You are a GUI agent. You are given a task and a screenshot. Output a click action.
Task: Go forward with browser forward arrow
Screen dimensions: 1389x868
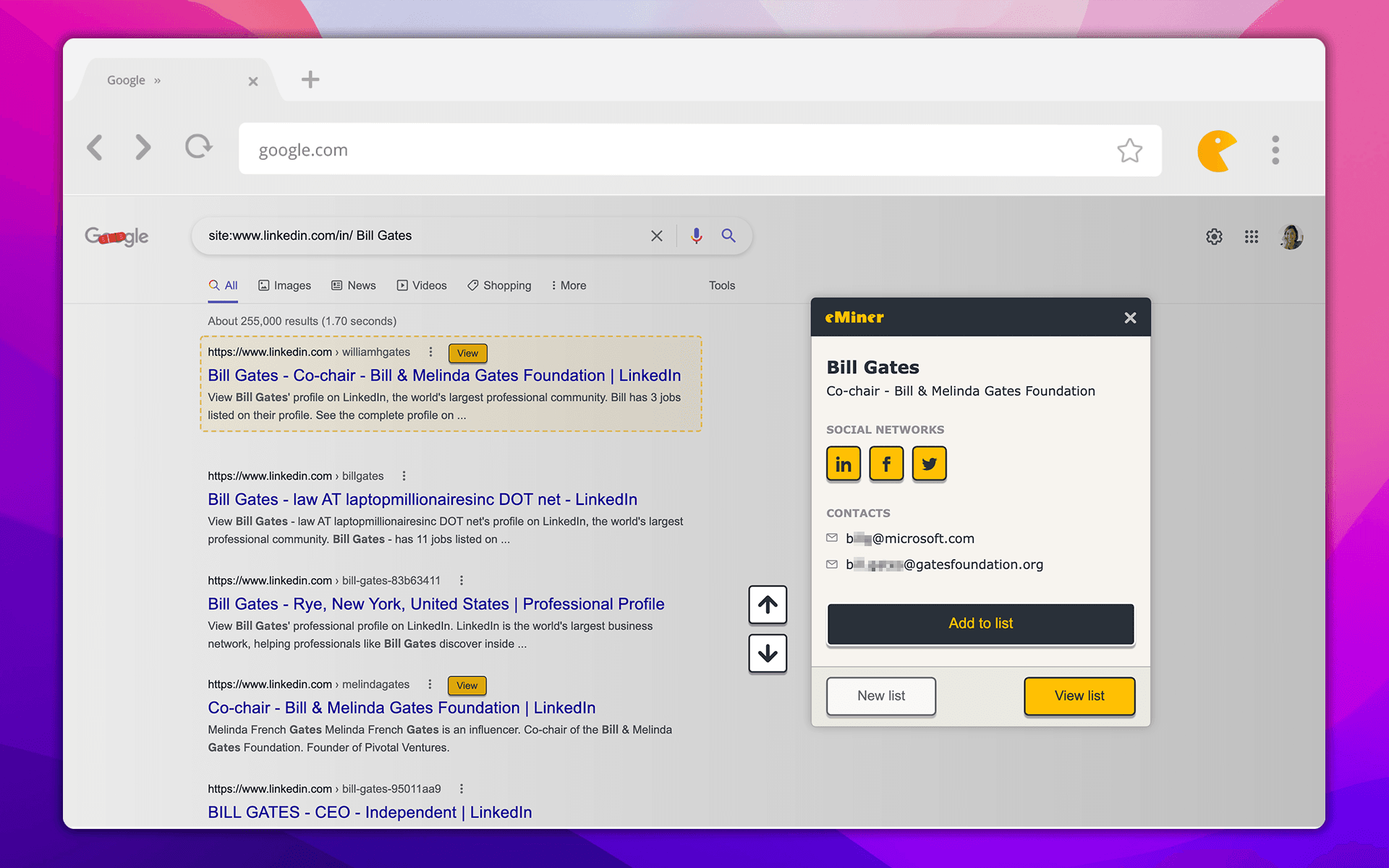click(x=143, y=148)
